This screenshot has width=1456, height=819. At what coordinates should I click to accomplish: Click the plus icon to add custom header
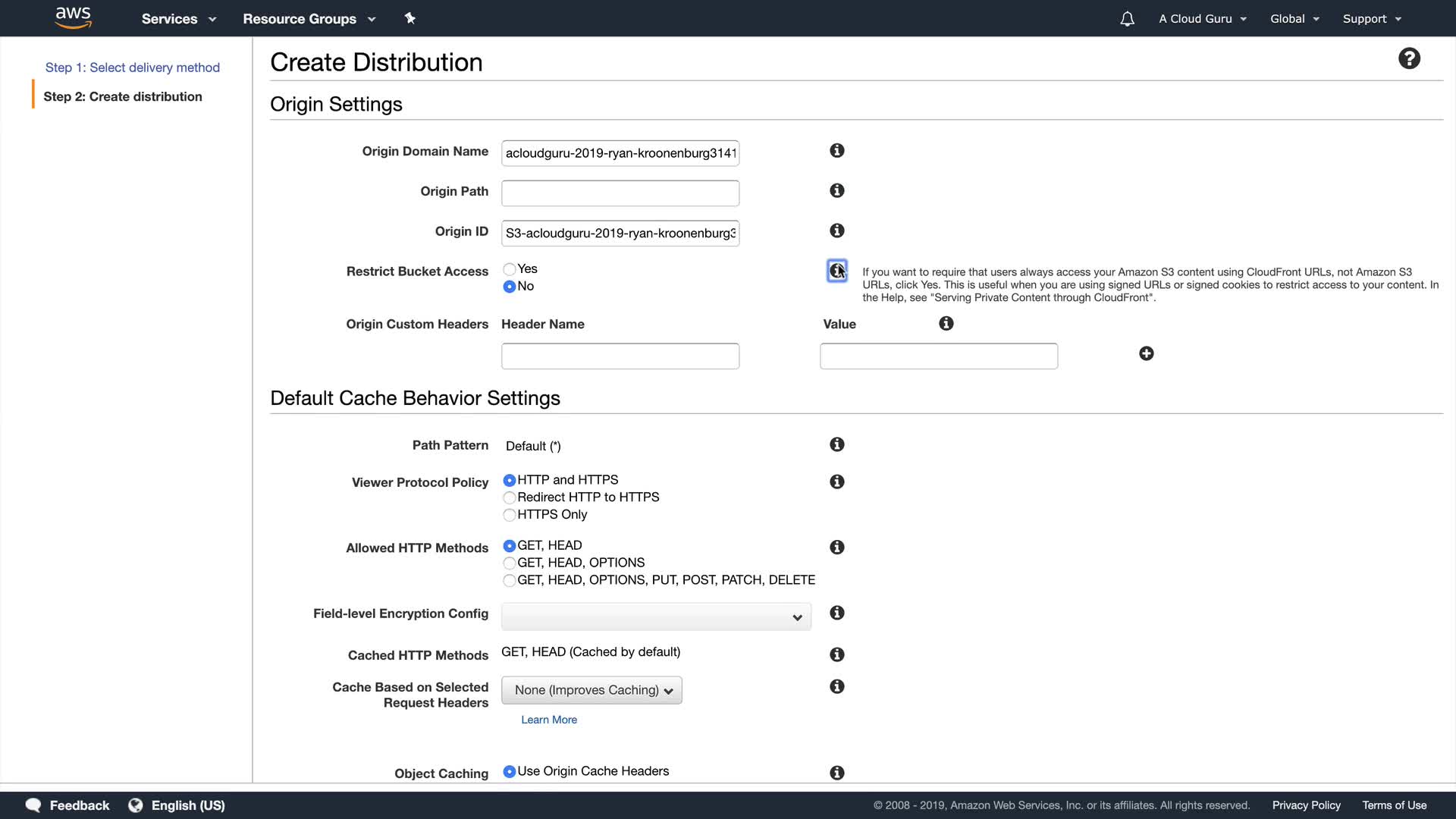coord(1146,354)
